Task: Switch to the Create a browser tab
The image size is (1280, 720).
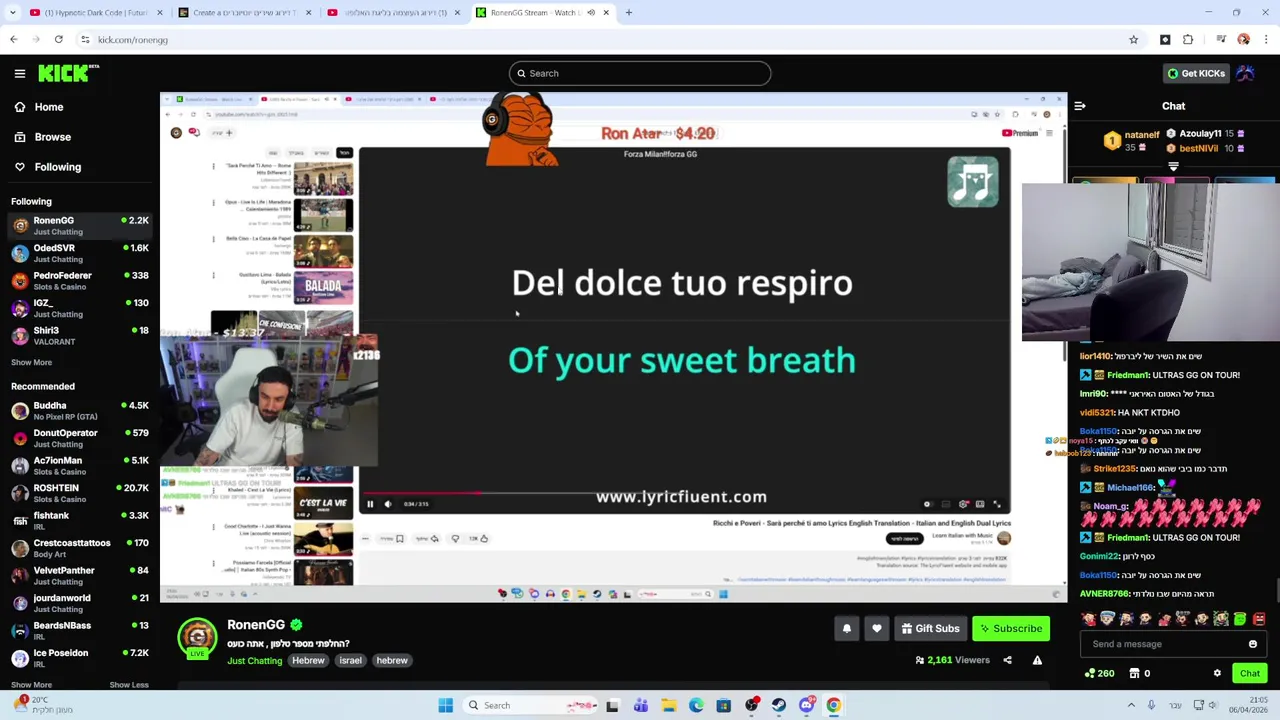Action: coord(245,13)
